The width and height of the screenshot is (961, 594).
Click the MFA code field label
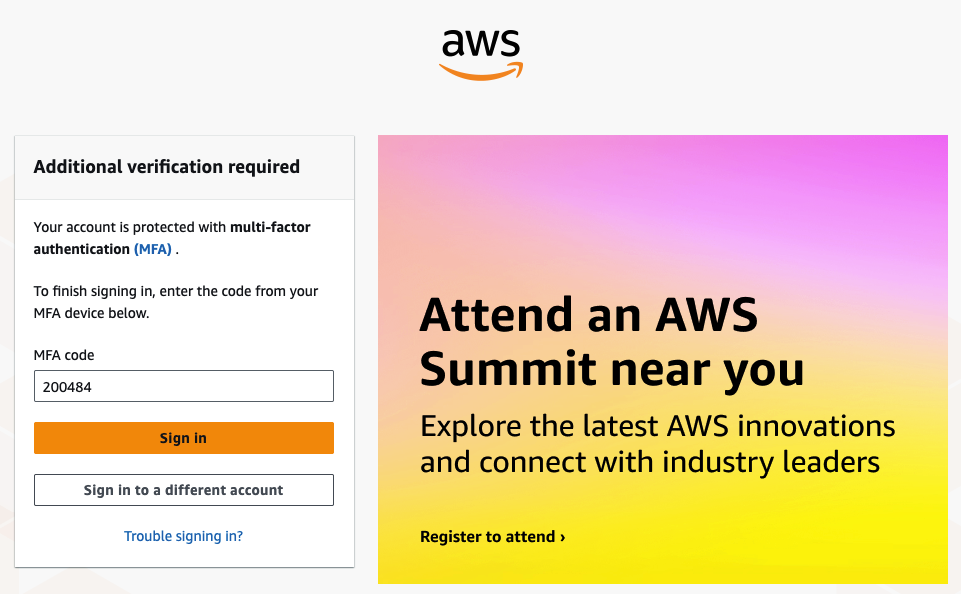[64, 355]
